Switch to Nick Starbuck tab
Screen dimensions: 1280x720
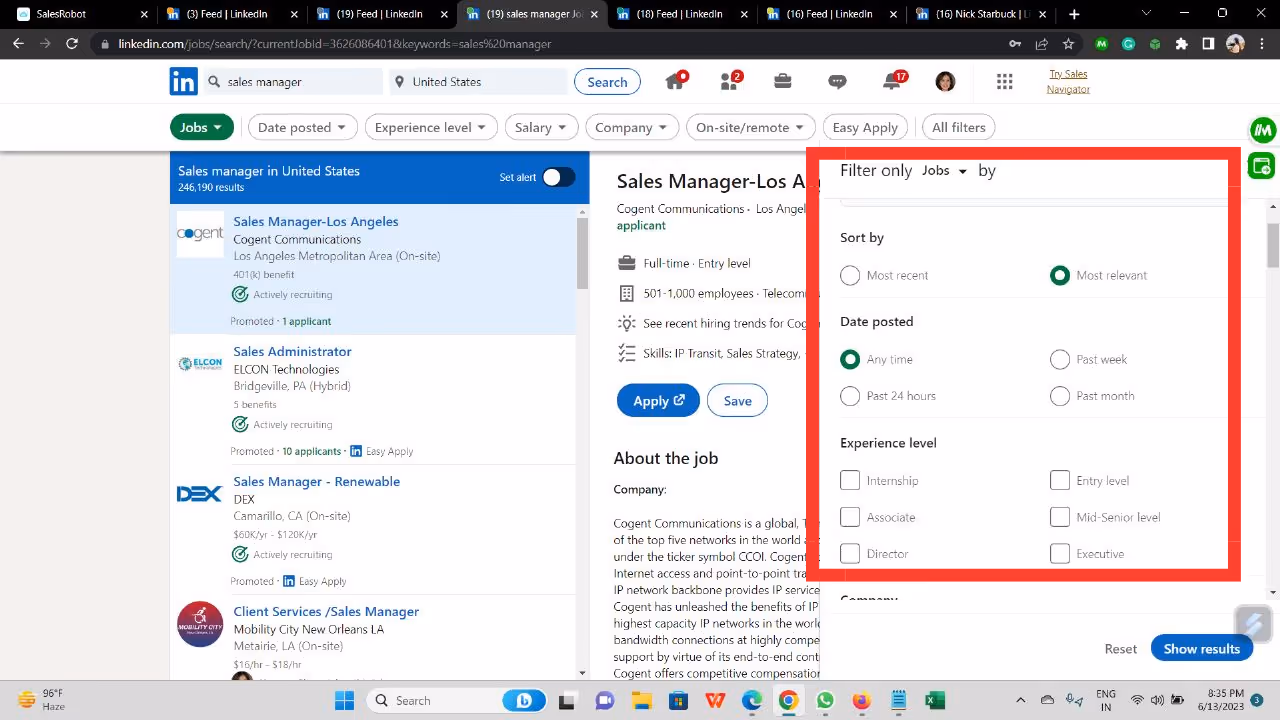(x=982, y=14)
